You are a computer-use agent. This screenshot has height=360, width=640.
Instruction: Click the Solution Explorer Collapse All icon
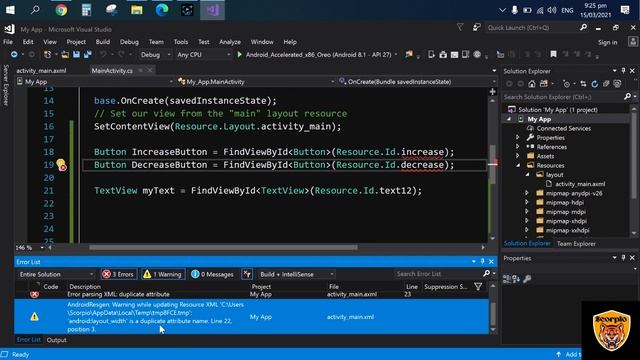click(606, 84)
